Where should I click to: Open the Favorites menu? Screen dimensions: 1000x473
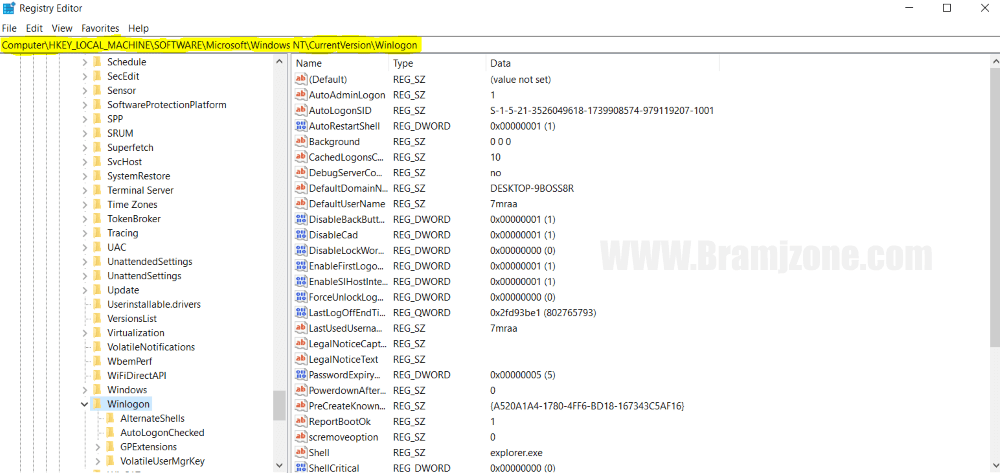click(100, 28)
